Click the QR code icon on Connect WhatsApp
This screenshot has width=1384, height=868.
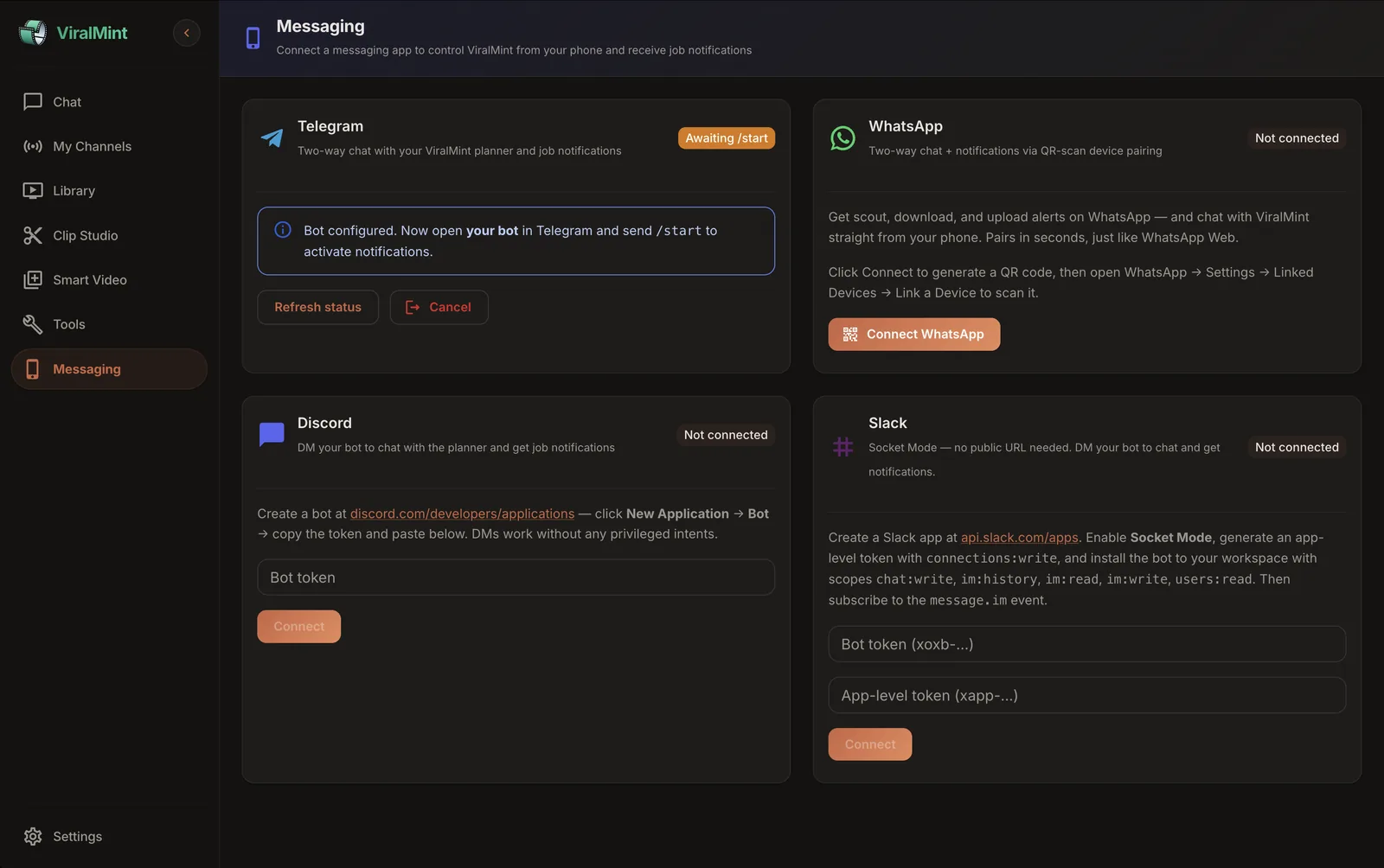(x=850, y=335)
